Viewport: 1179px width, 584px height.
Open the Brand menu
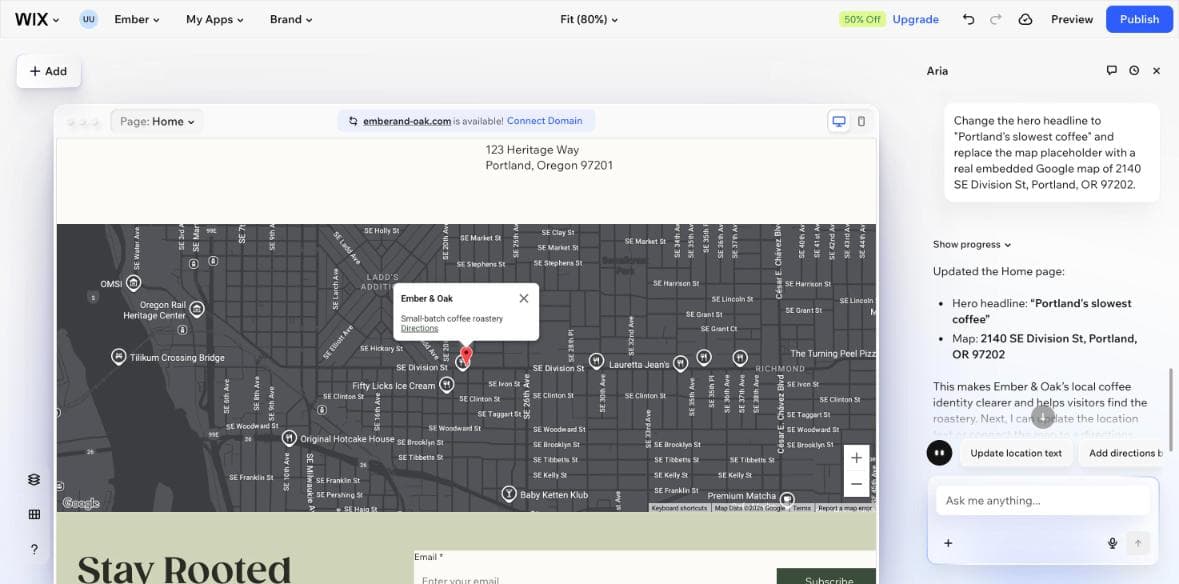pos(291,20)
